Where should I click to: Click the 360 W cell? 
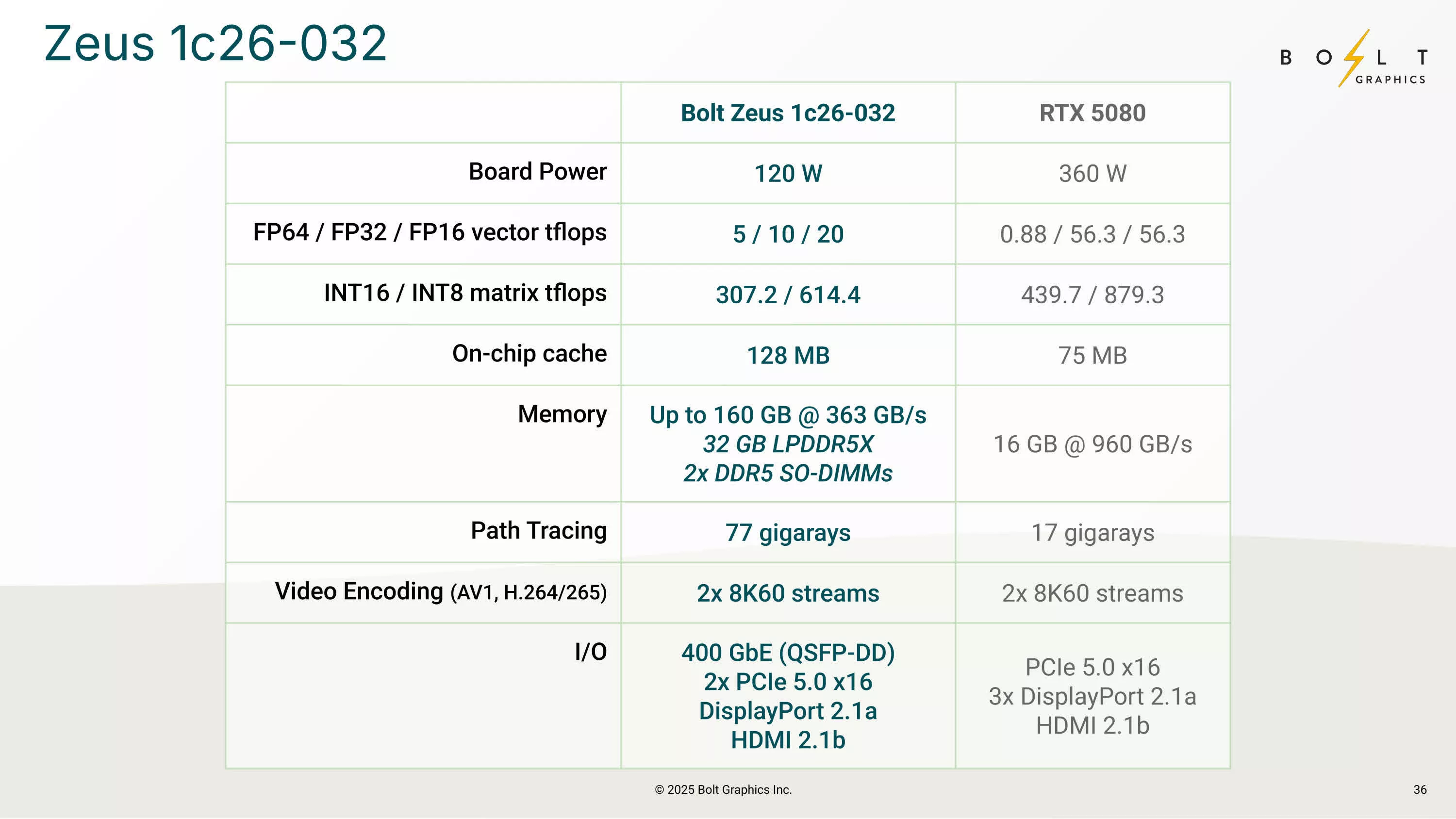1092,174
